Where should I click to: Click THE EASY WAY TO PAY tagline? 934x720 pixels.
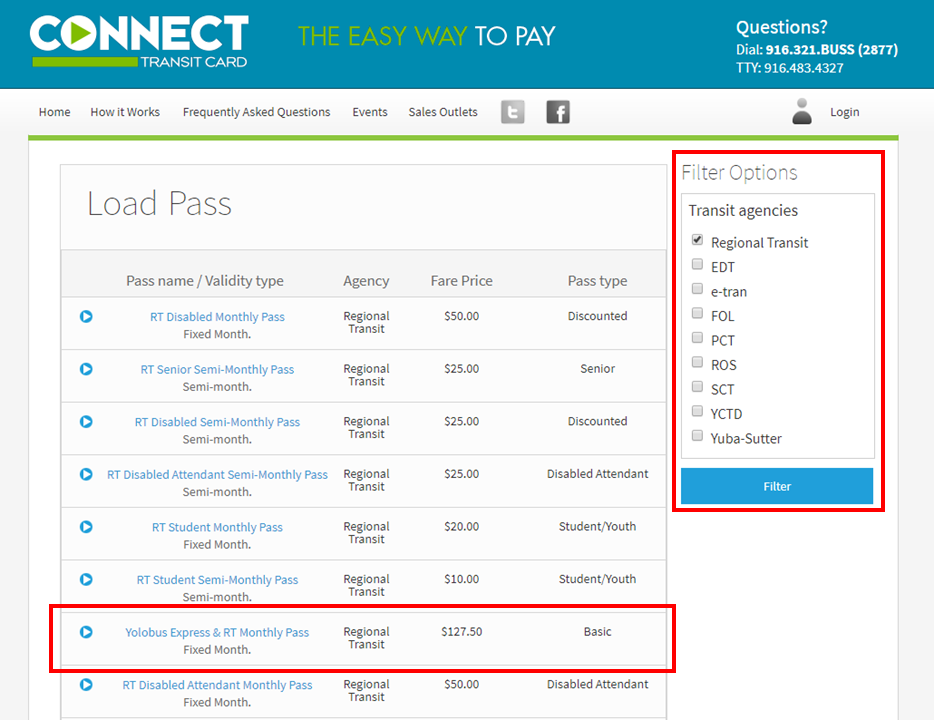[x=426, y=36]
